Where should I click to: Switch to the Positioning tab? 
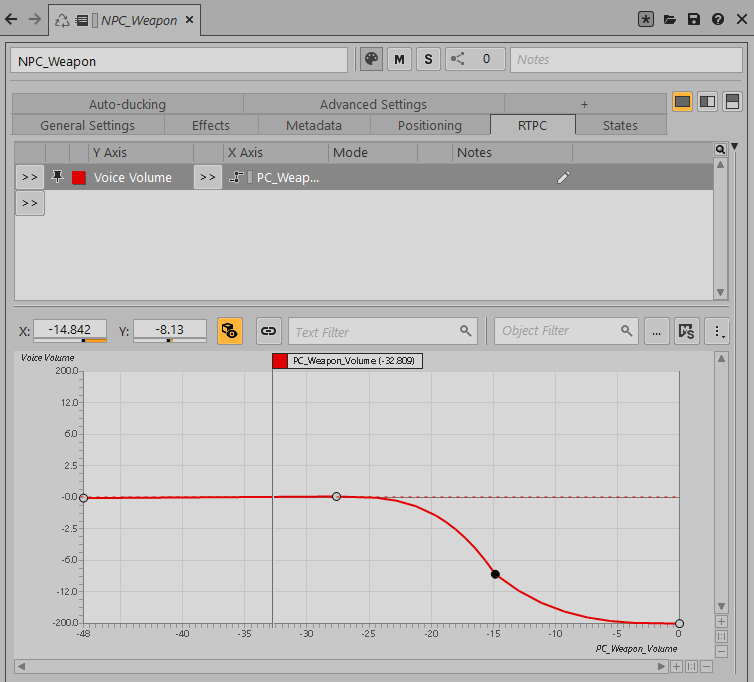pyautogui.click(x=430, y=125)
